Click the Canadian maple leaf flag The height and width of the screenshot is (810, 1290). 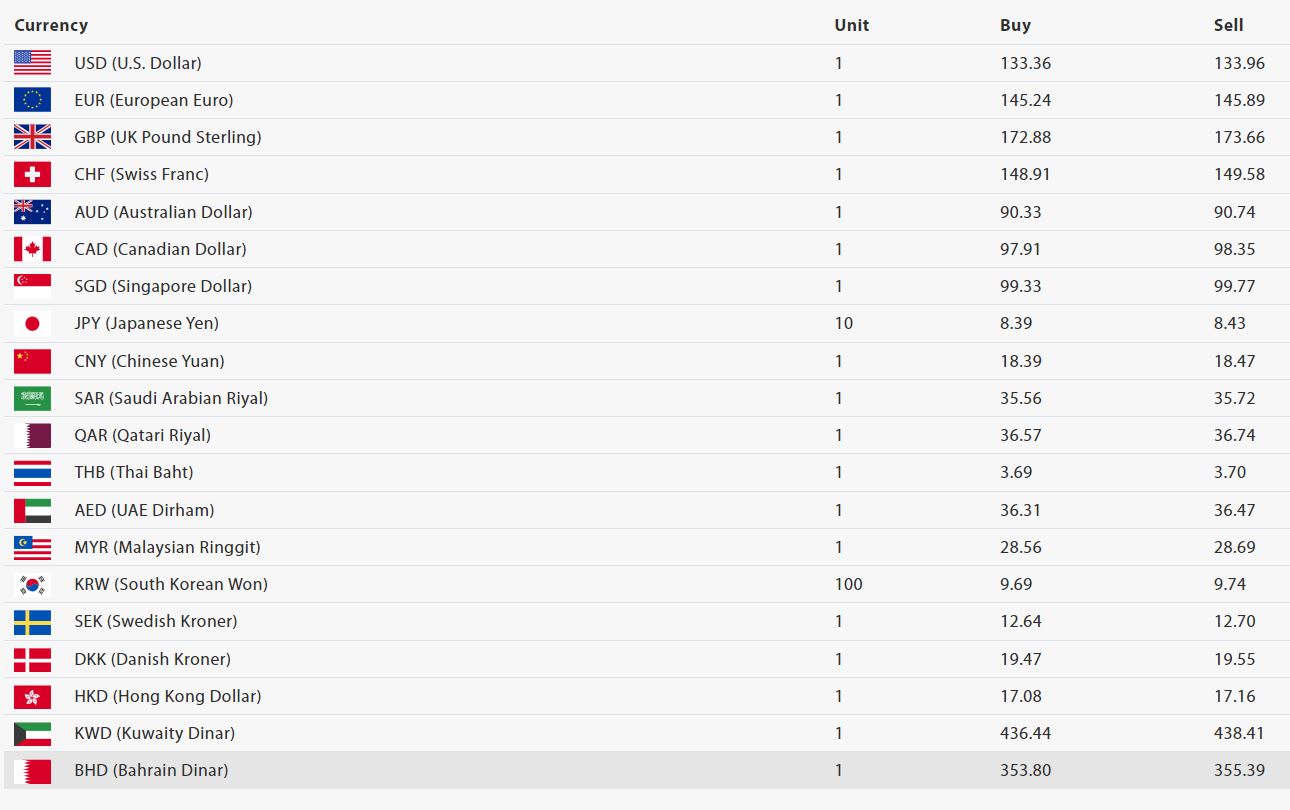click(x=32, y=249)
